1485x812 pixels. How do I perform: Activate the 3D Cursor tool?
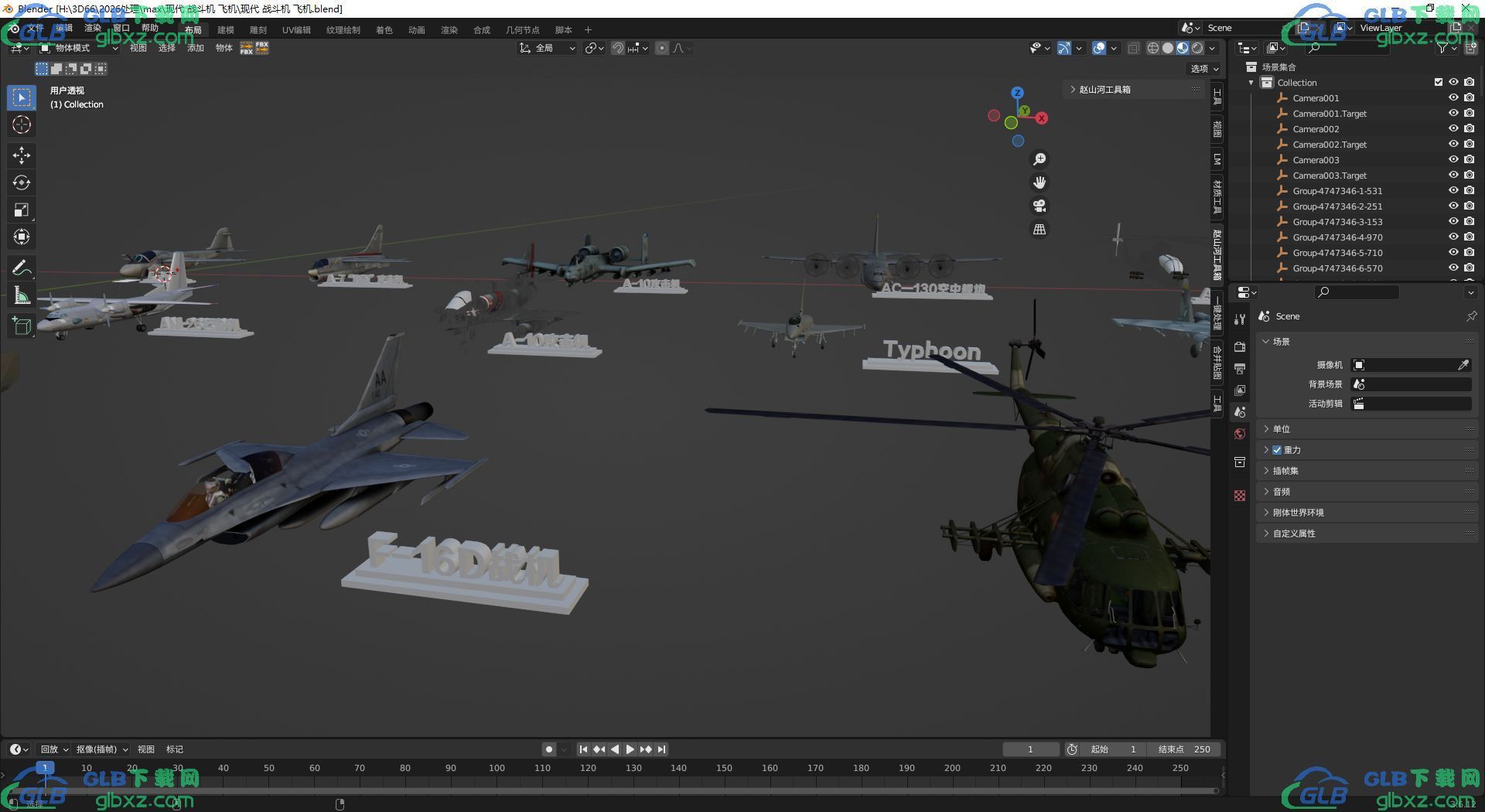(22, 125)
